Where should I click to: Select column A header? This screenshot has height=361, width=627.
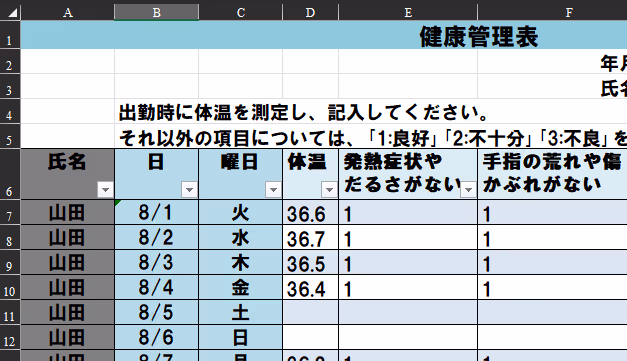(68, 12)
